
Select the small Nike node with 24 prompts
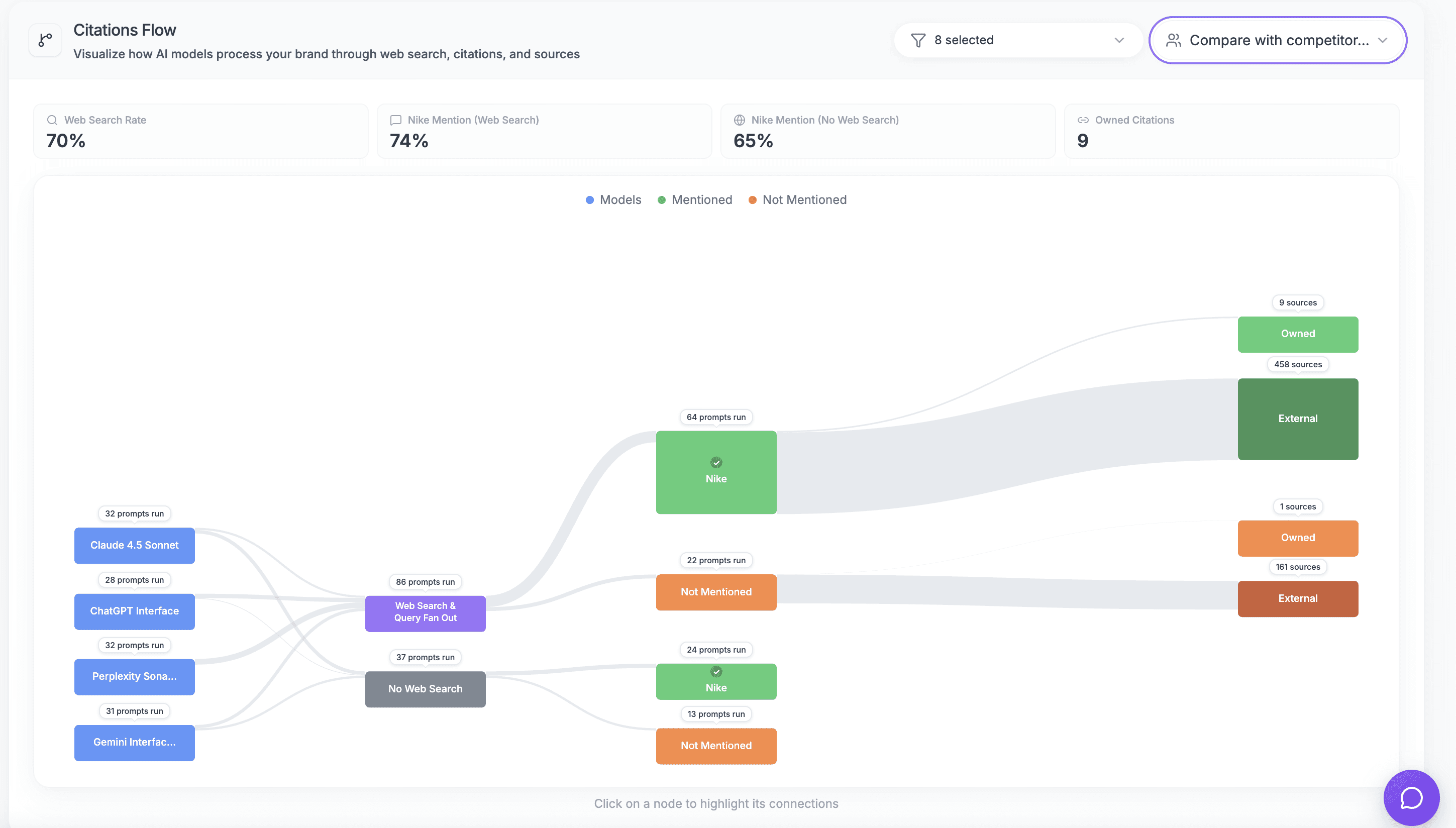click(716, 681)
